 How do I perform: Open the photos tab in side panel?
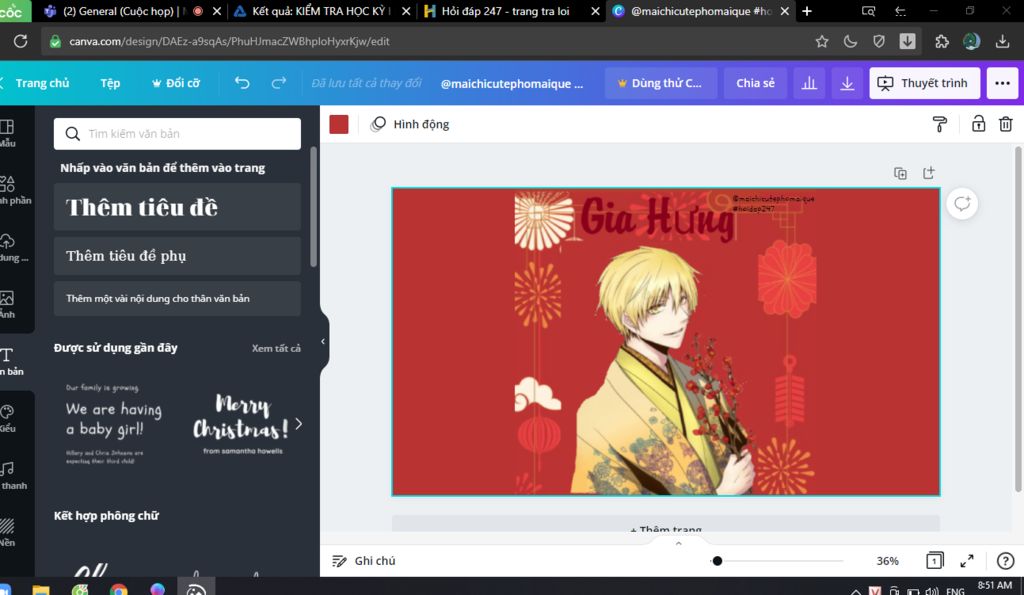point(8,304)
